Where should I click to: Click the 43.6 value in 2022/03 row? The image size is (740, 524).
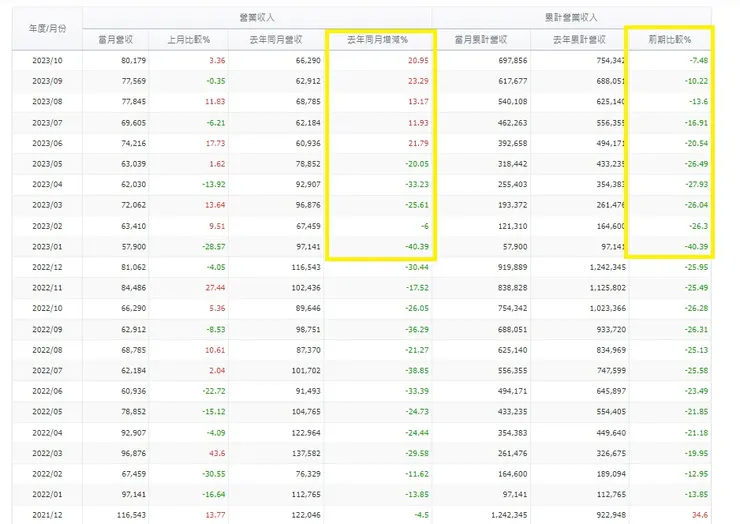217,453
